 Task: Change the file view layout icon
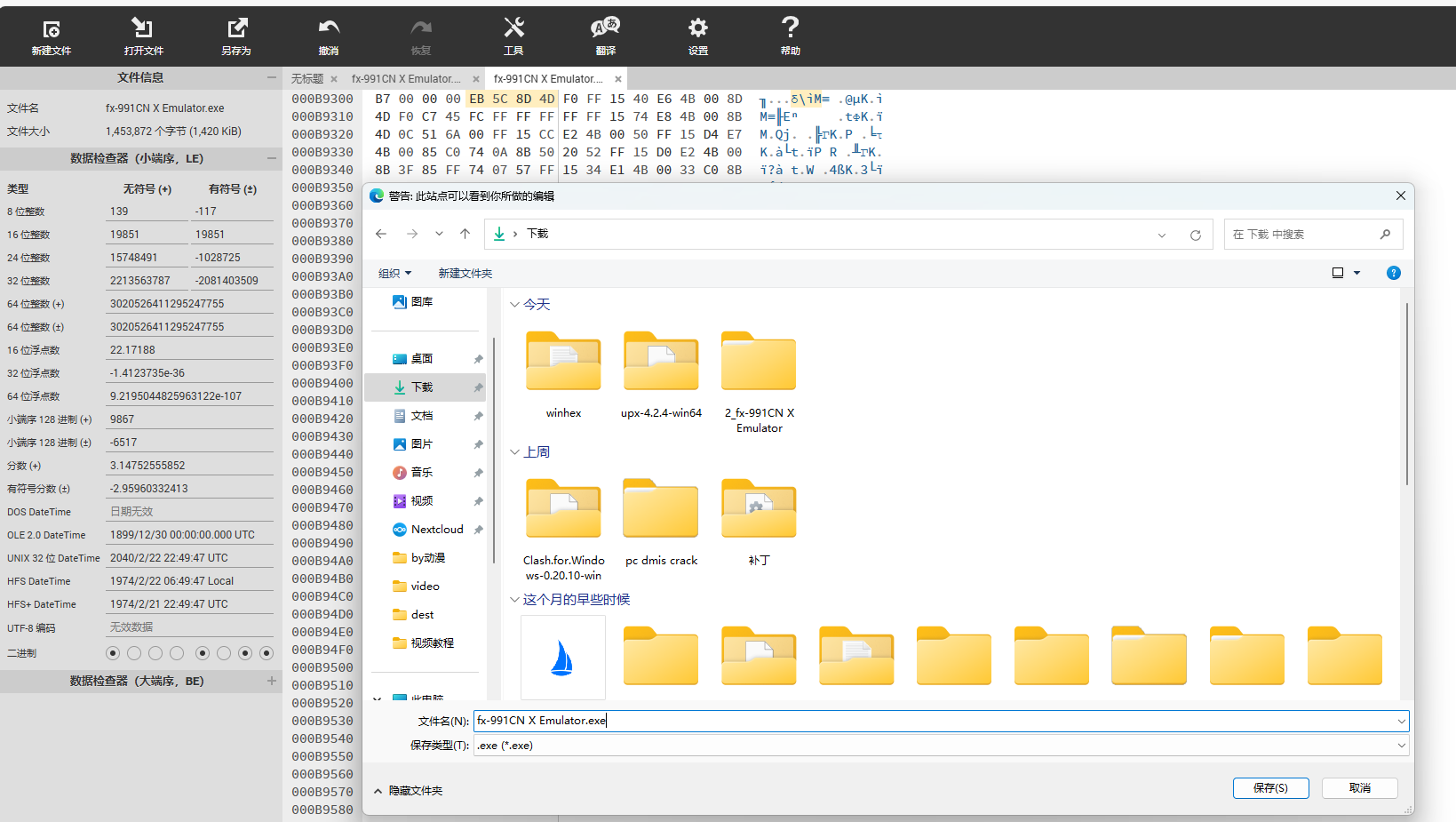(1338, 273)
